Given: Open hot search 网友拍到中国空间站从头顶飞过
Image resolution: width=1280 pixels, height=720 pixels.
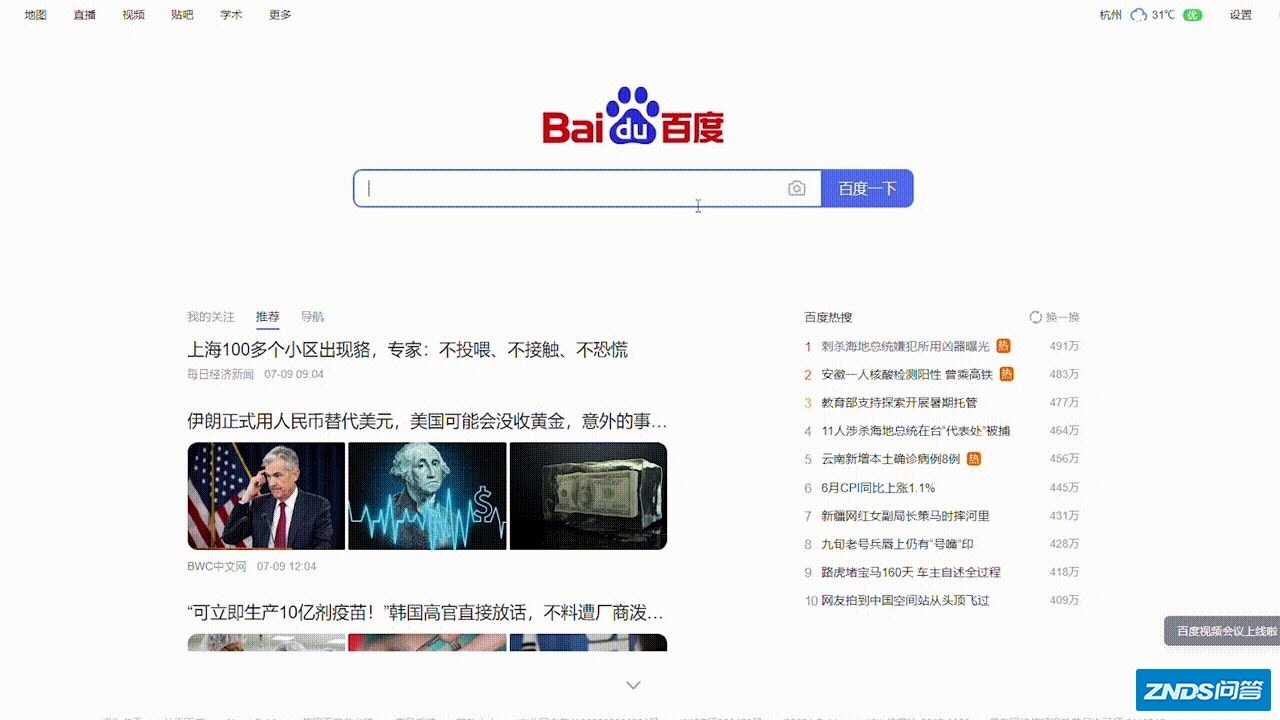Looking at the screenshot, I should coord(905,600).
